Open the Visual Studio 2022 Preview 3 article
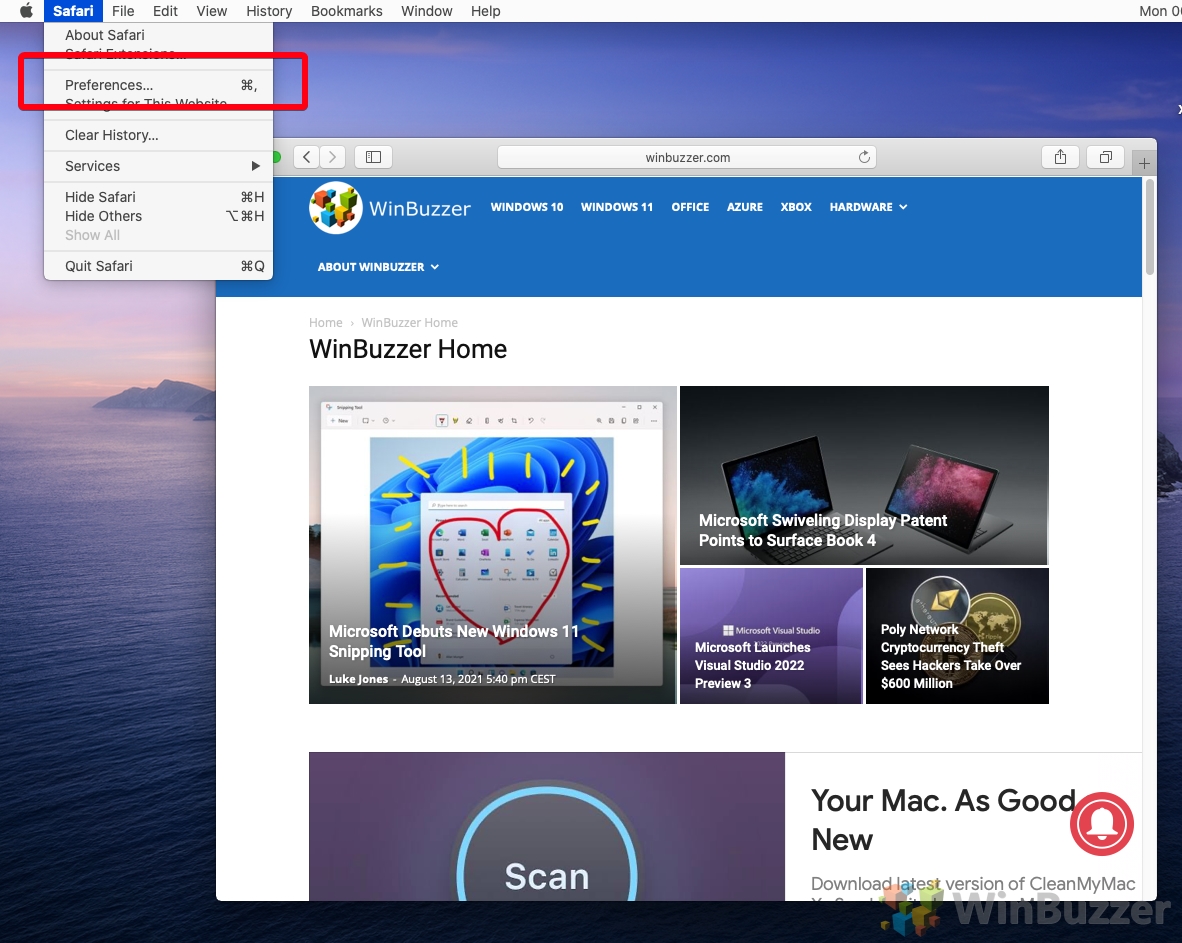 (x=752, y=665)
